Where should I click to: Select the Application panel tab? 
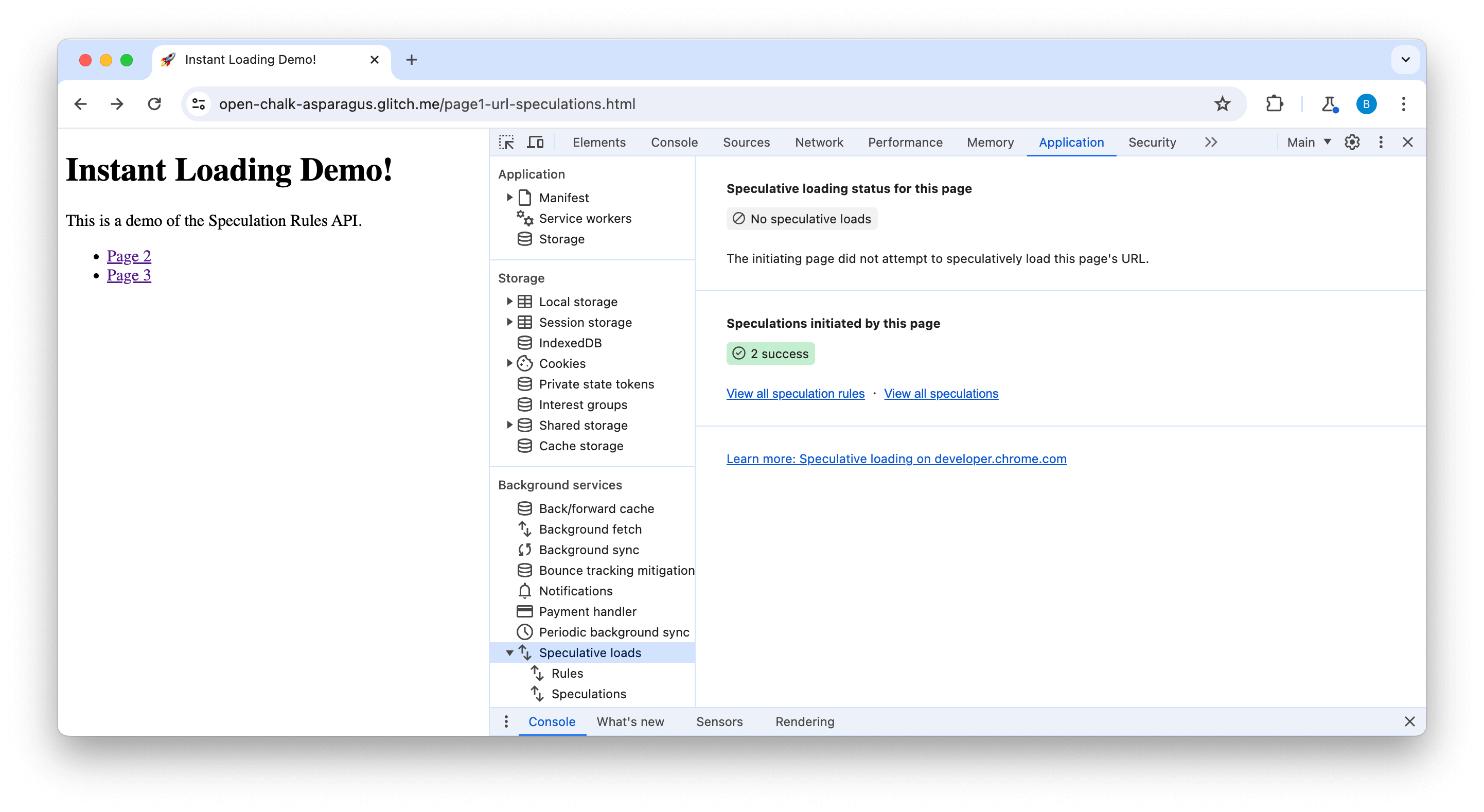point(1072,142)
